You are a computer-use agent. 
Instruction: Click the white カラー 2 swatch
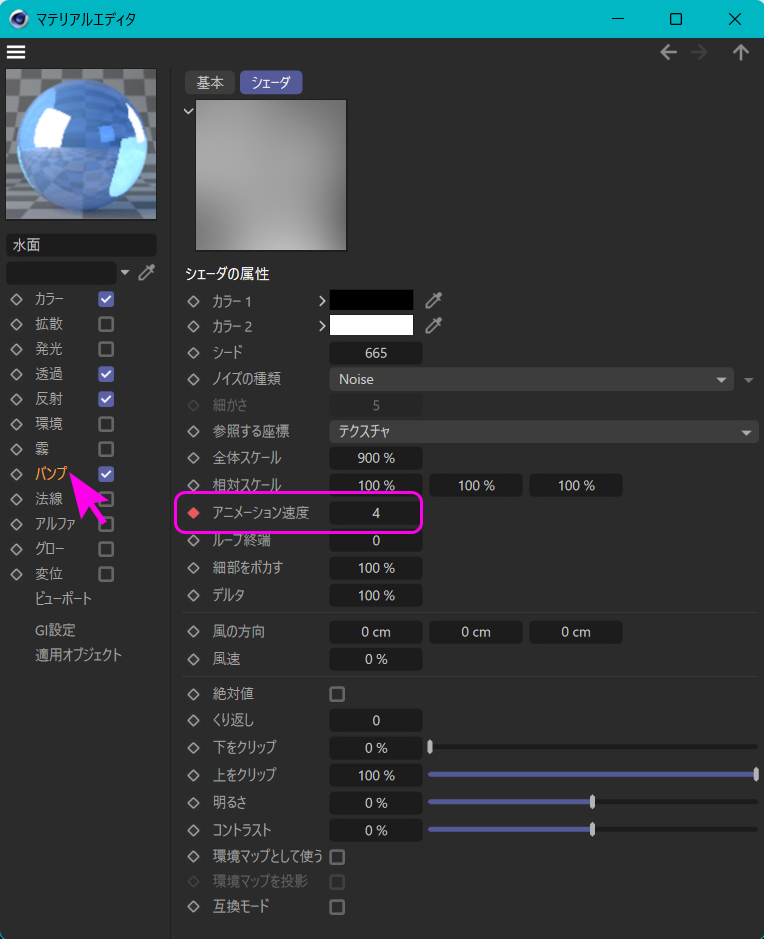click(371, 325)
